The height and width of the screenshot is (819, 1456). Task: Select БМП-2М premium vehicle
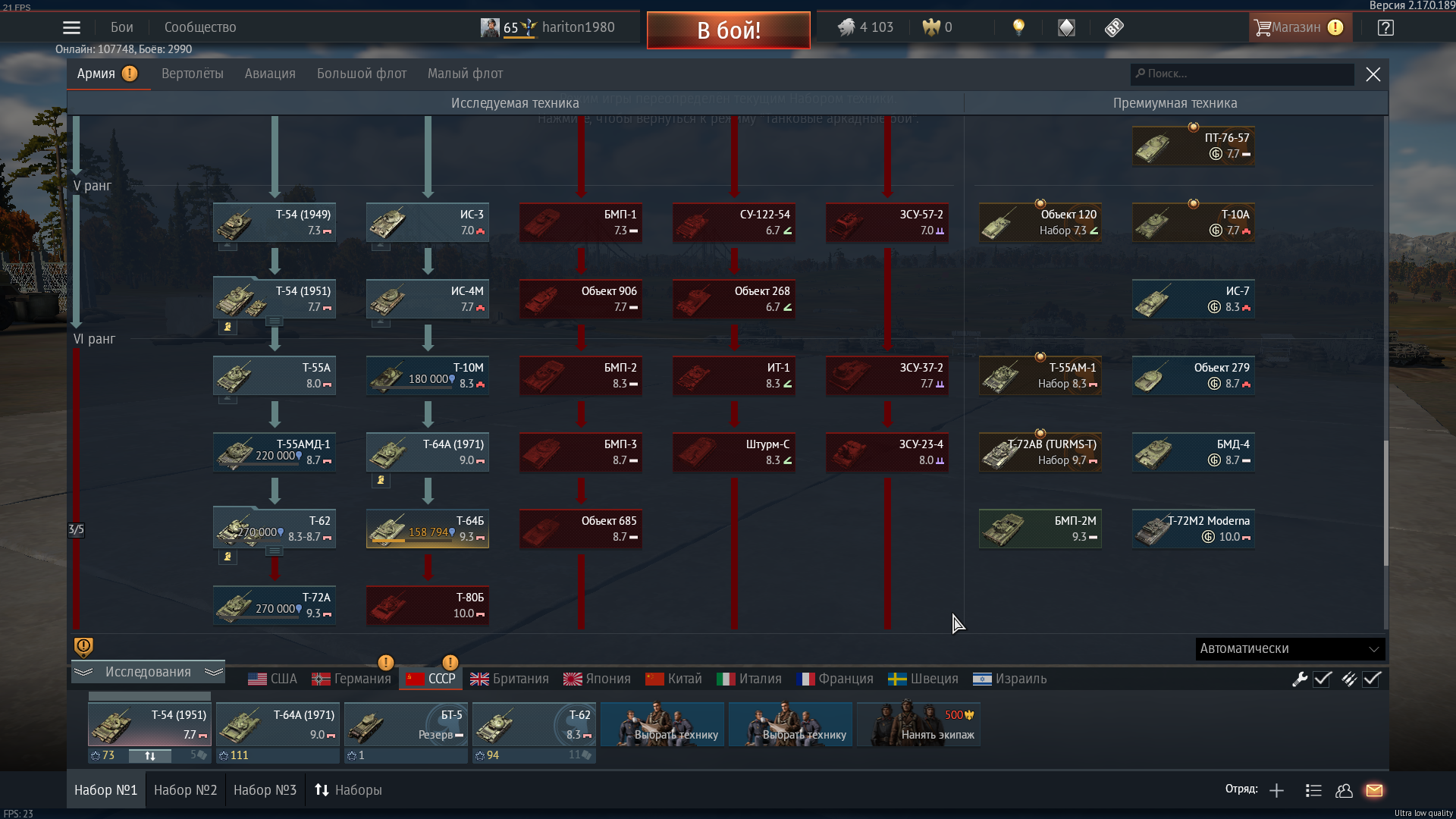[x=1040, y=529]
